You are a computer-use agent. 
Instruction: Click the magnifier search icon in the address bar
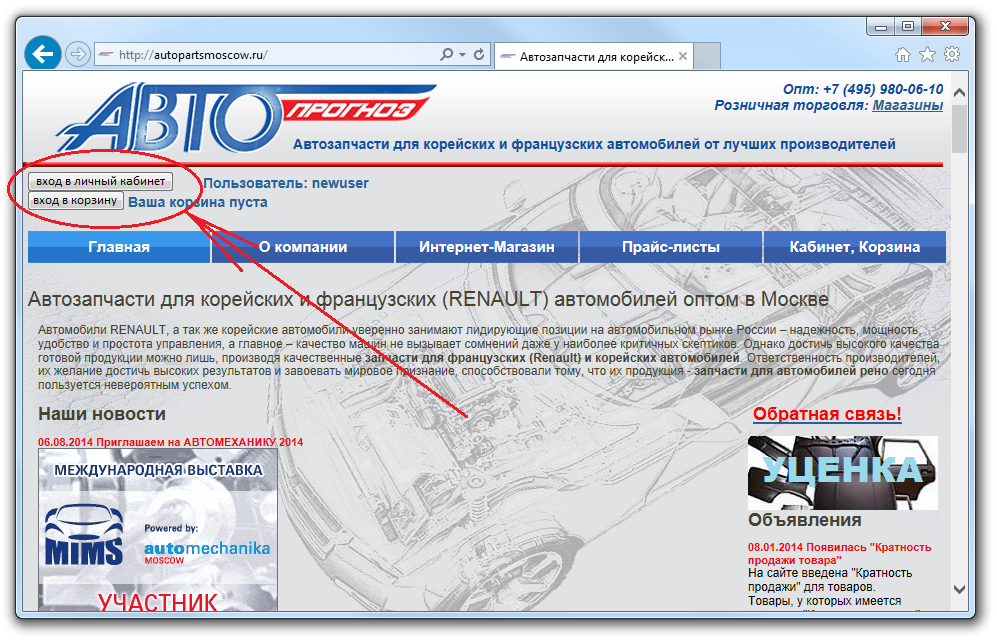(446, 55)
